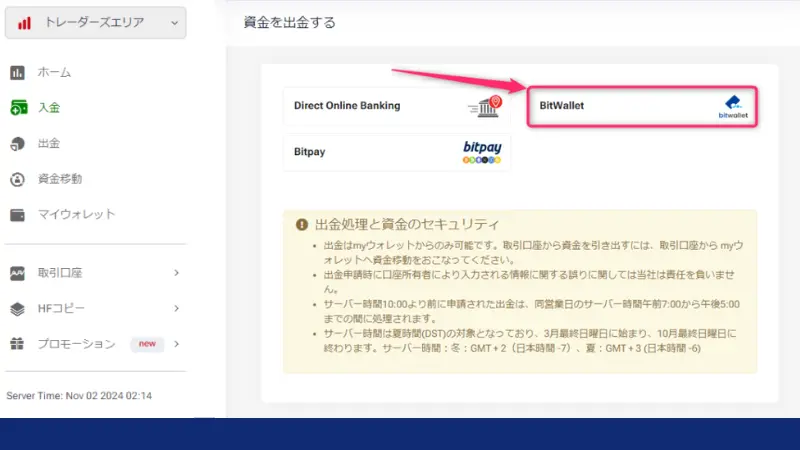The width and height of the screenshot is (800, 450).
Task: Select the BitWallet withdrawal option
Action: tap(640, 106)
